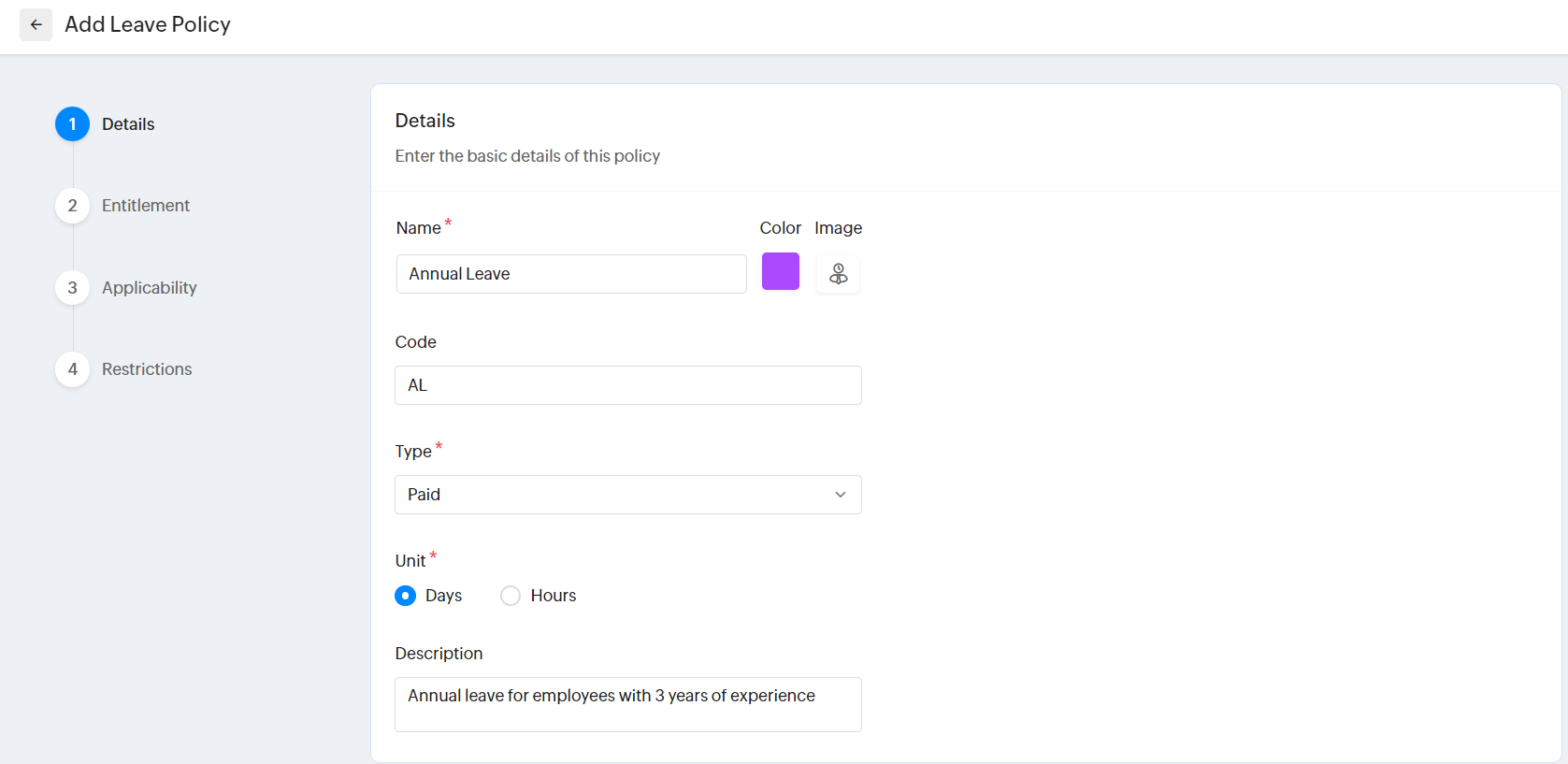Open the purple color swatch picker
1568x764 pixels.
click(x=781, y=272)
